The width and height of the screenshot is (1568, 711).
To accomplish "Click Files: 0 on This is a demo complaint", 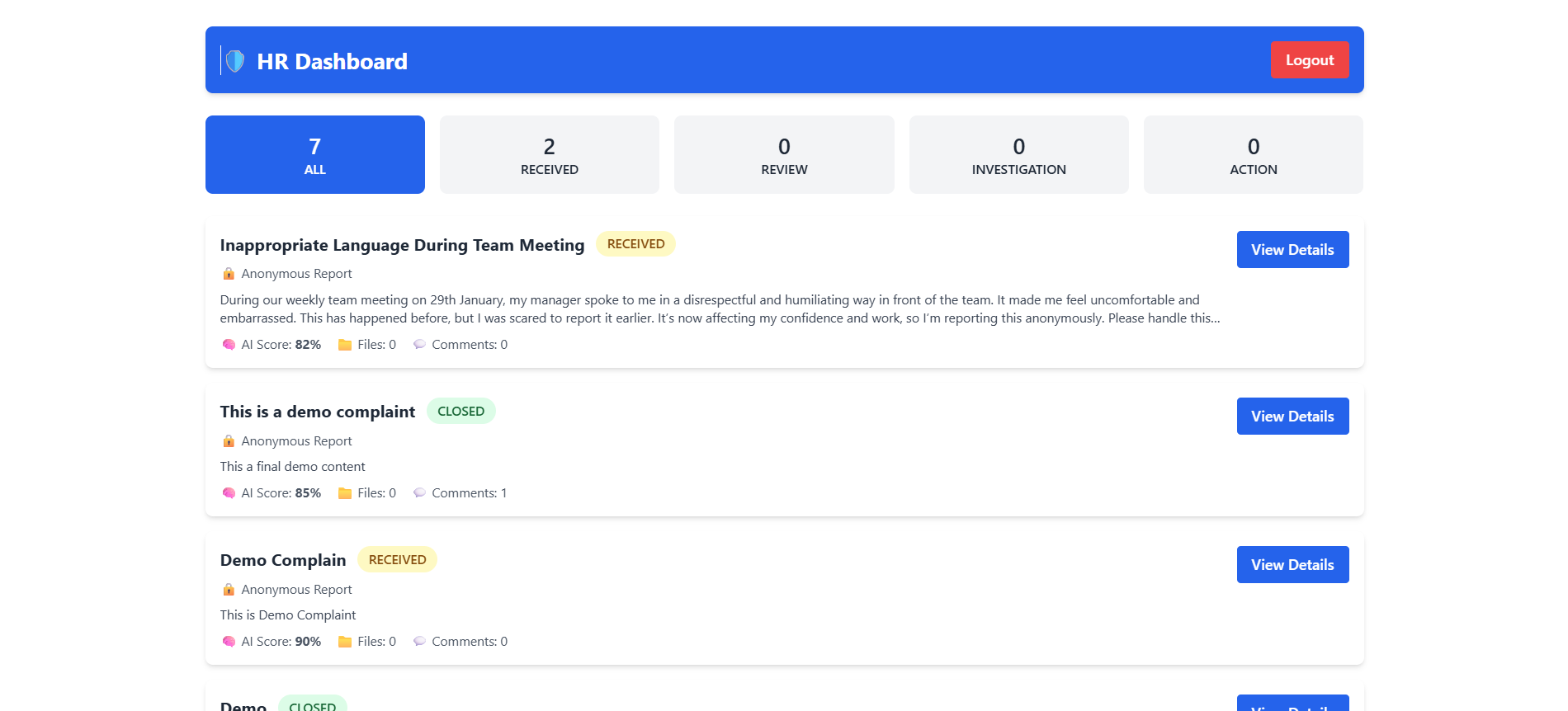I will coord(376,493).
